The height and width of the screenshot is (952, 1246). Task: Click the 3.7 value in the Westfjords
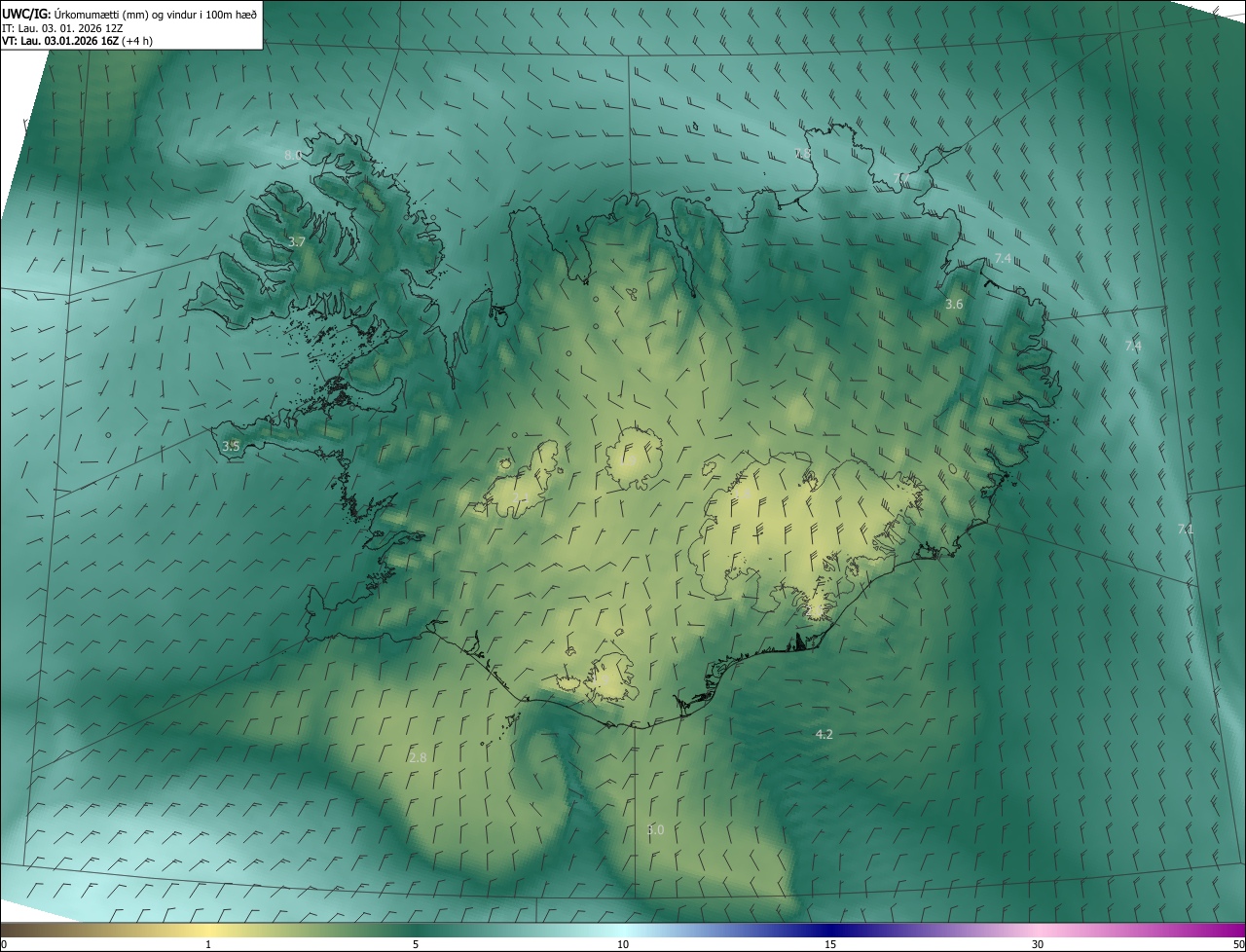[298, 241]
